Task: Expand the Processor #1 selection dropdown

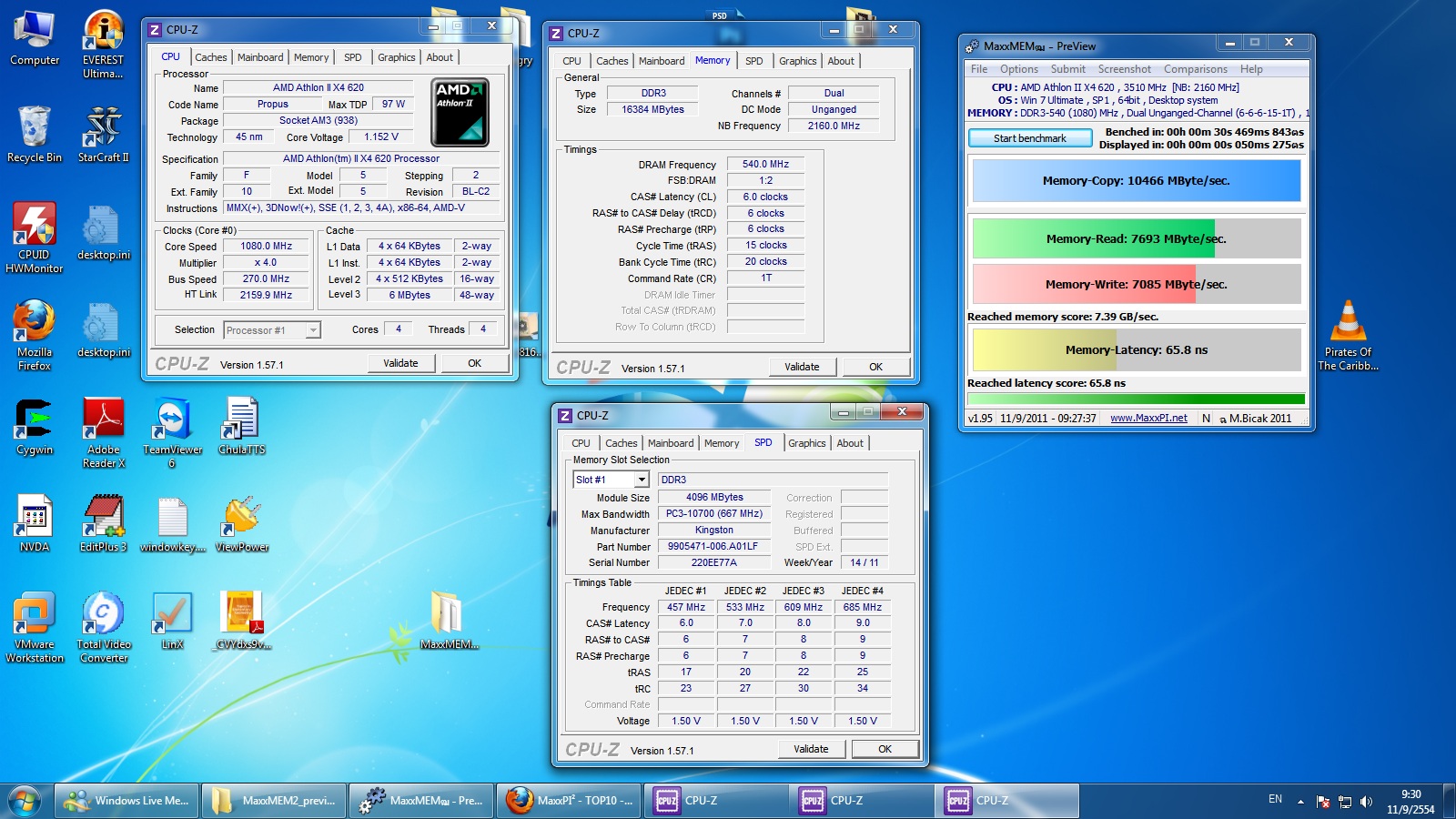Action: click(x=313, y=330)
